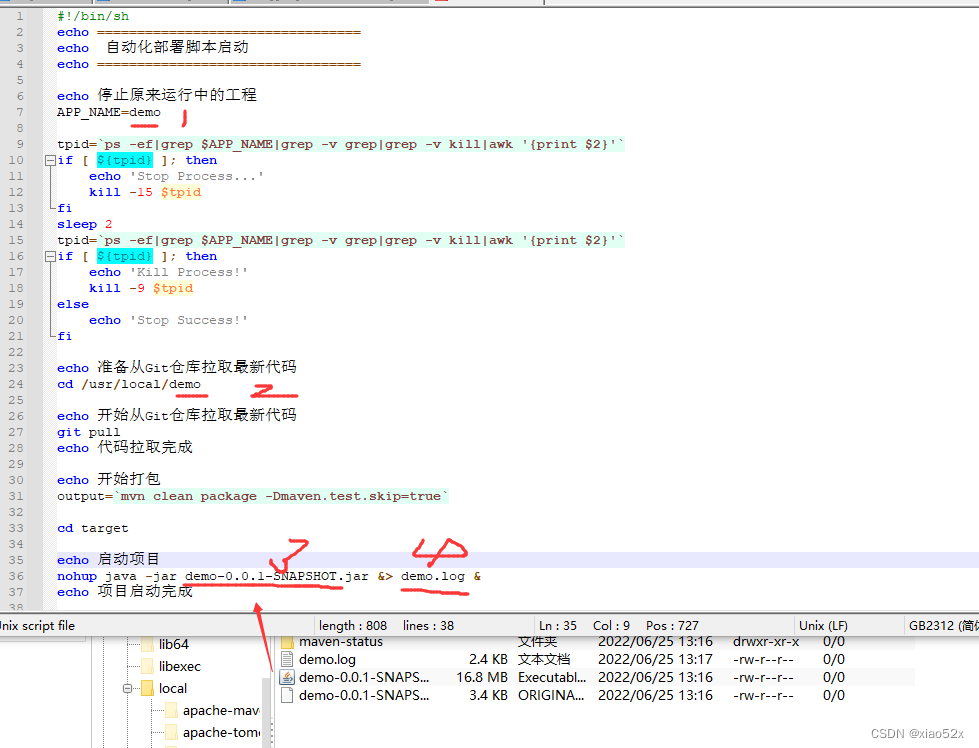Viewport: 979px width, 748px height.
Task: Click the local folder icon
Action: pos(147,688)
